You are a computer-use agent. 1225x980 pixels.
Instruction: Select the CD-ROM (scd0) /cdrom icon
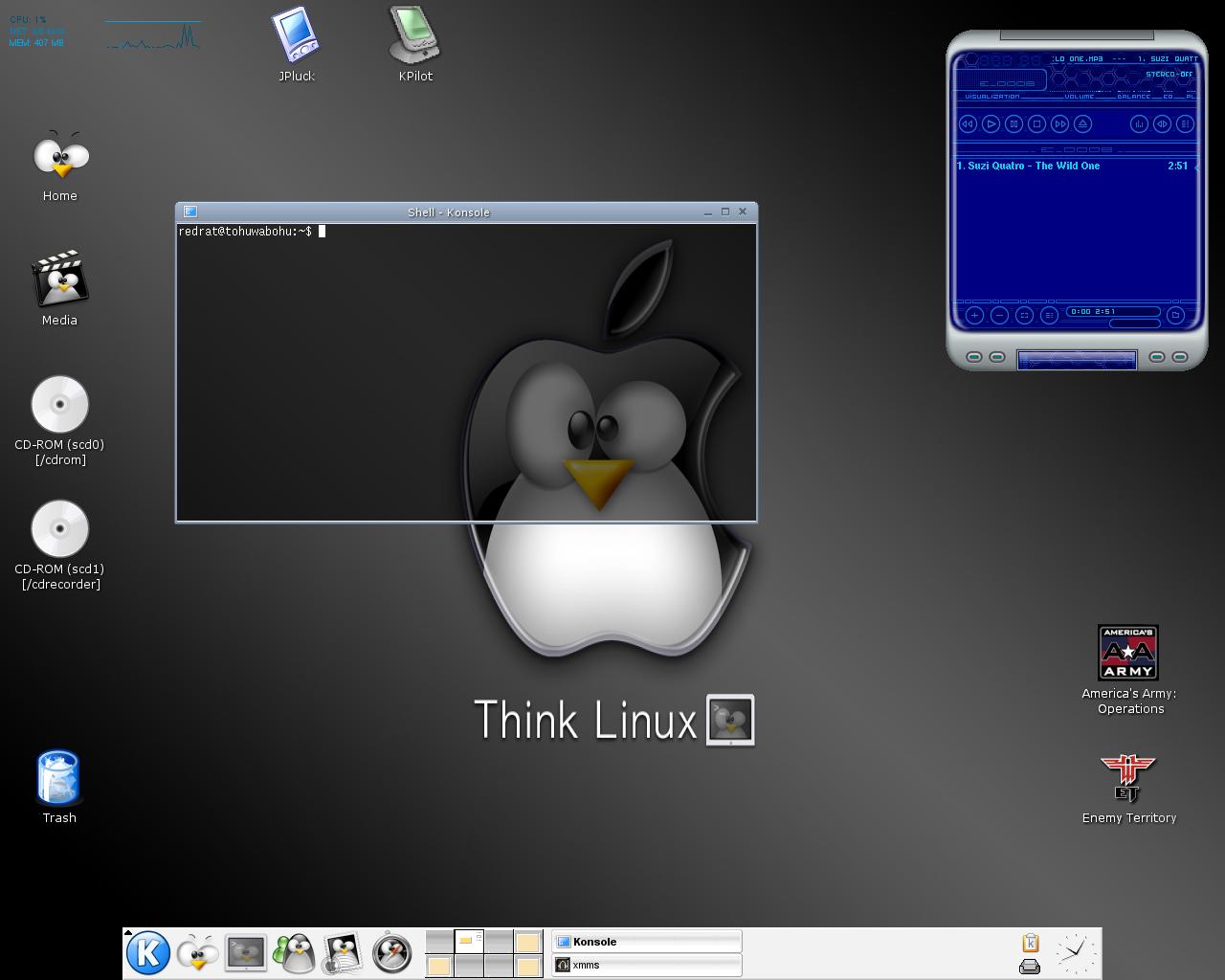(x=59, y=421)
